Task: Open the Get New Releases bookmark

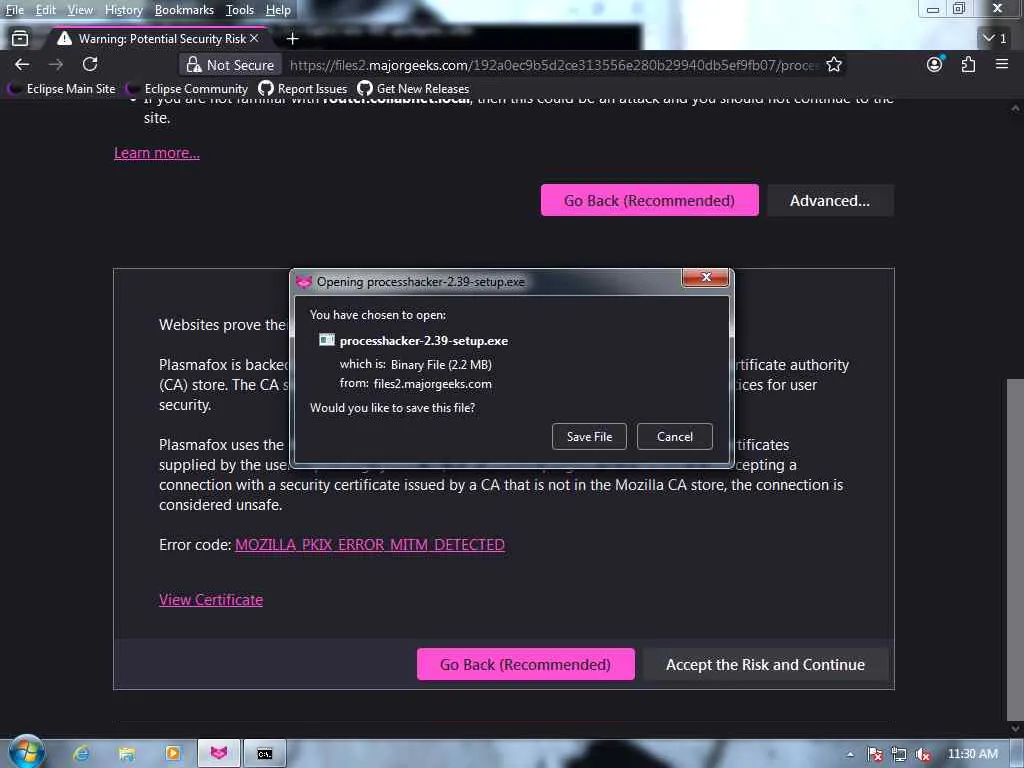Action: 413,88
